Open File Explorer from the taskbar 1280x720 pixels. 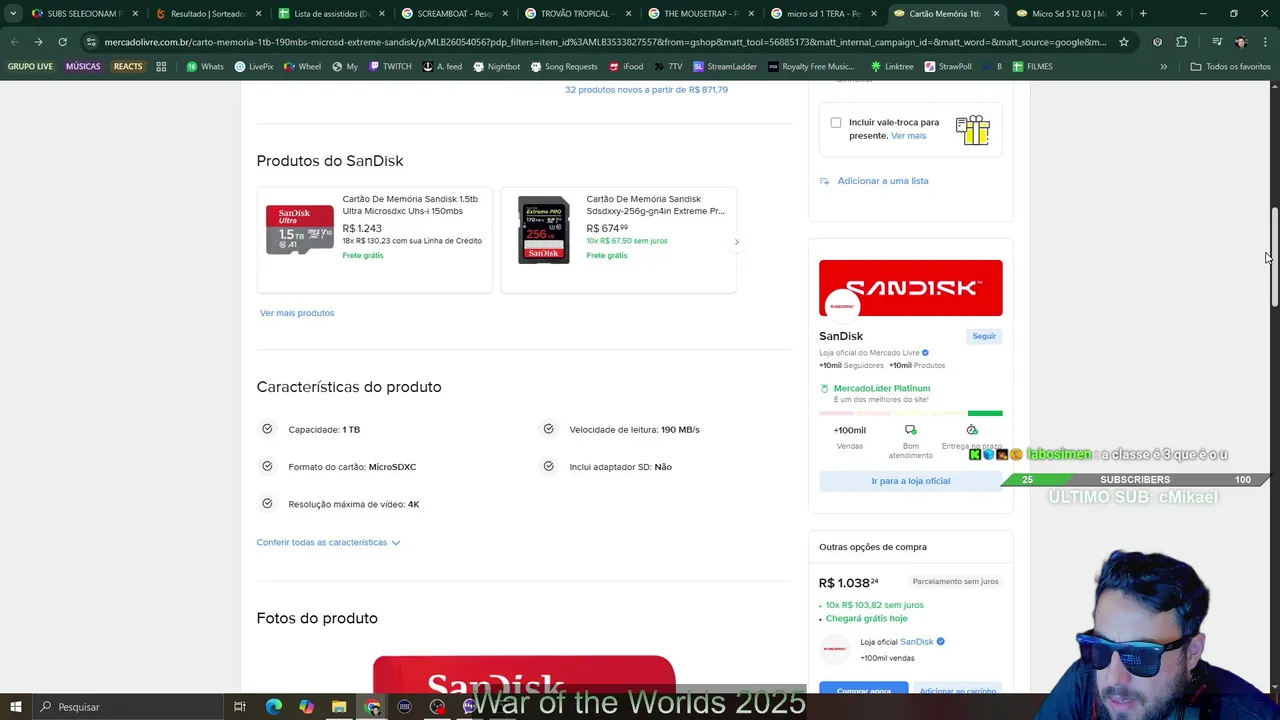tap(339, 707)
